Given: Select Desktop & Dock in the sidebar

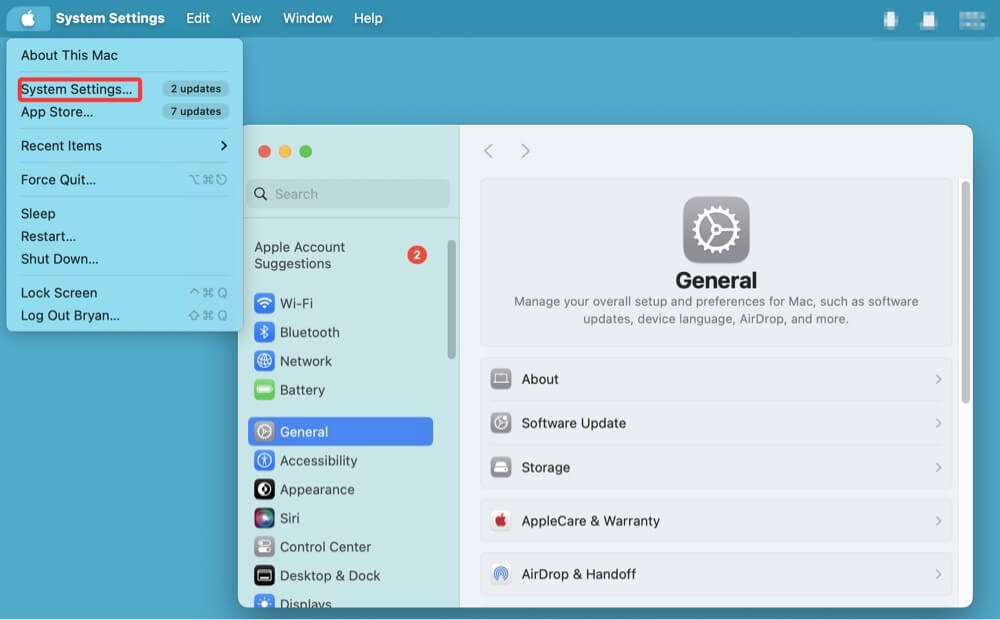Looking at the screenshot, I should [x=263, y=576].
